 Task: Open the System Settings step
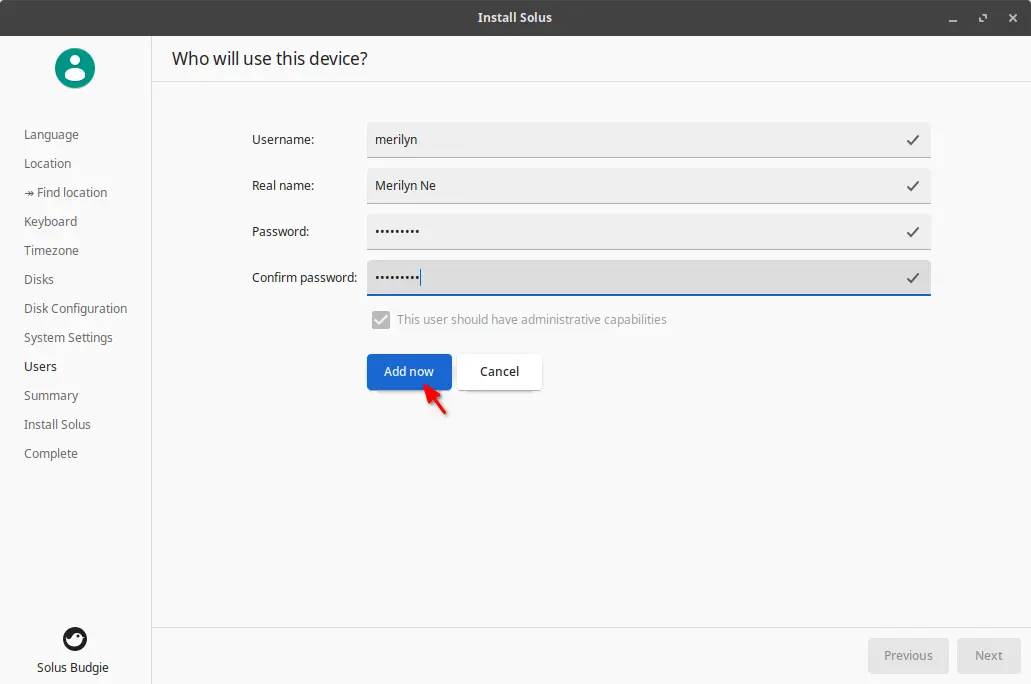[x=68, y=337]
